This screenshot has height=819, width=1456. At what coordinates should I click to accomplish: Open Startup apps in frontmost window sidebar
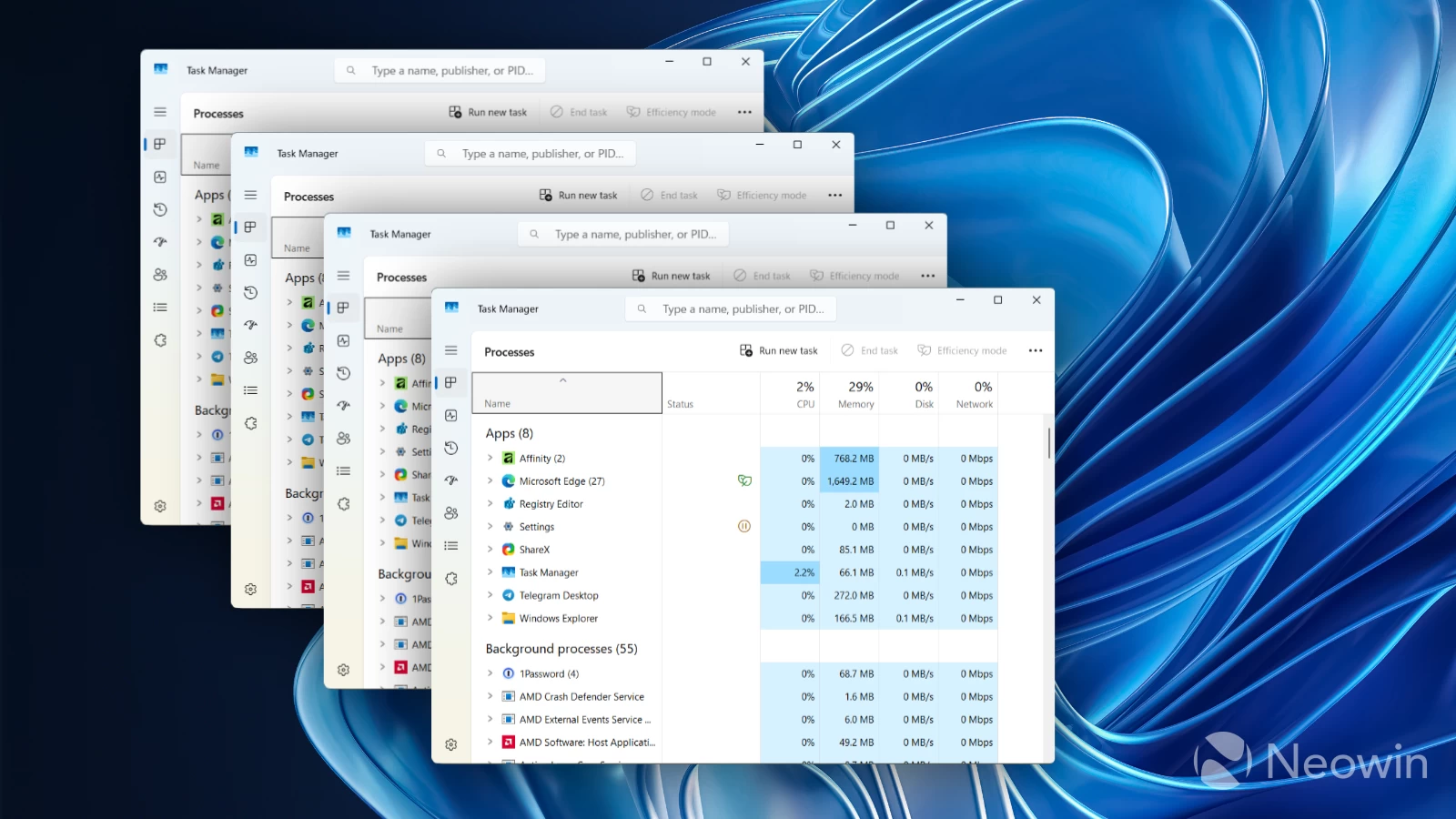[451, 480]
